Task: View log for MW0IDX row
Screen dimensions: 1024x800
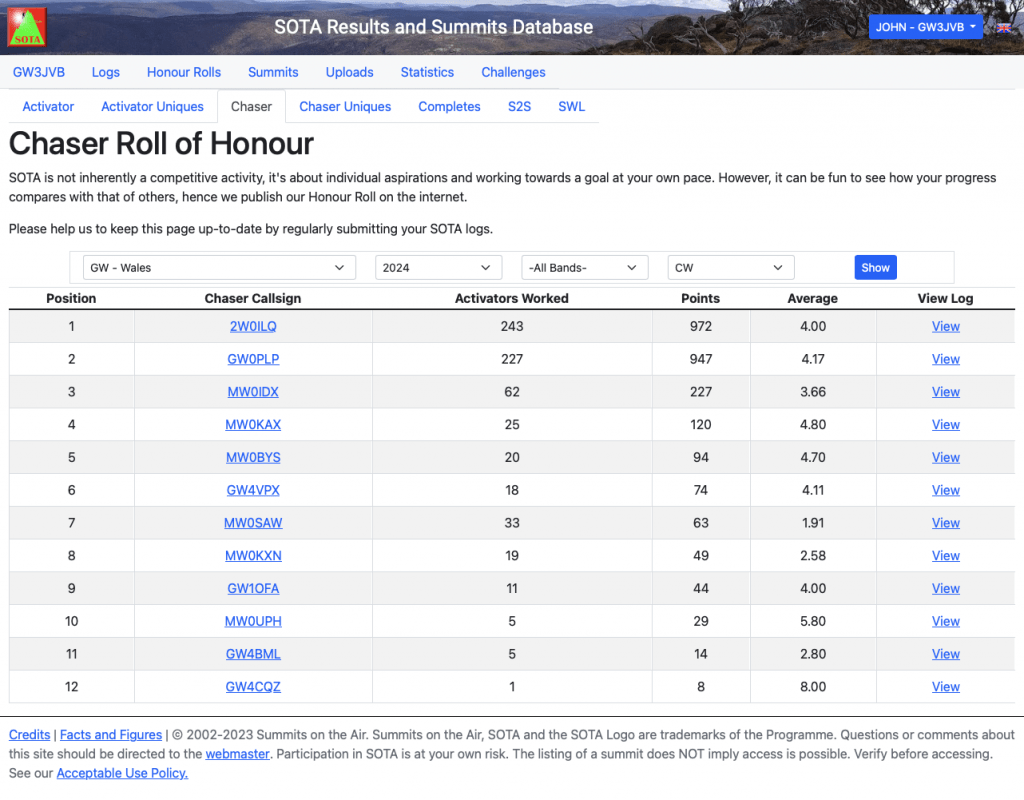Action: tap(945, 392)
